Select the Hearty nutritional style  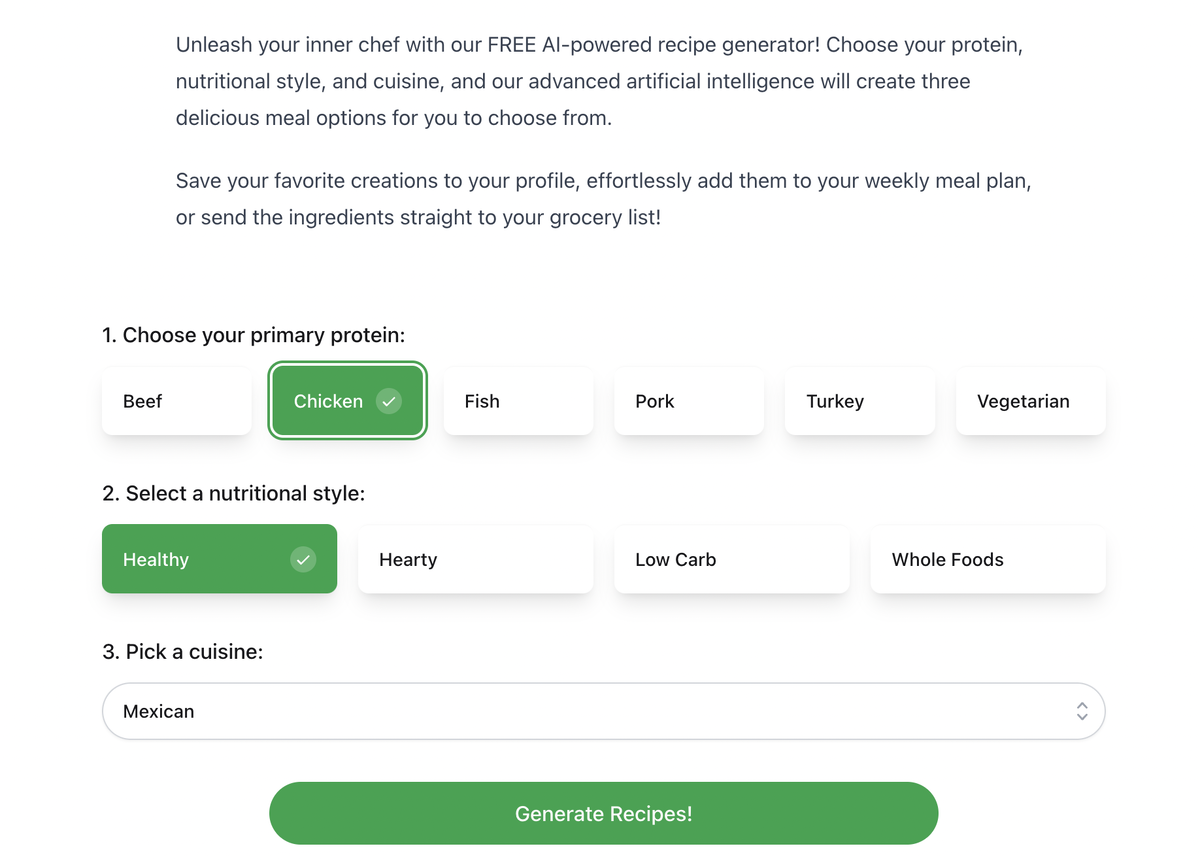click(x=475, y=559)
